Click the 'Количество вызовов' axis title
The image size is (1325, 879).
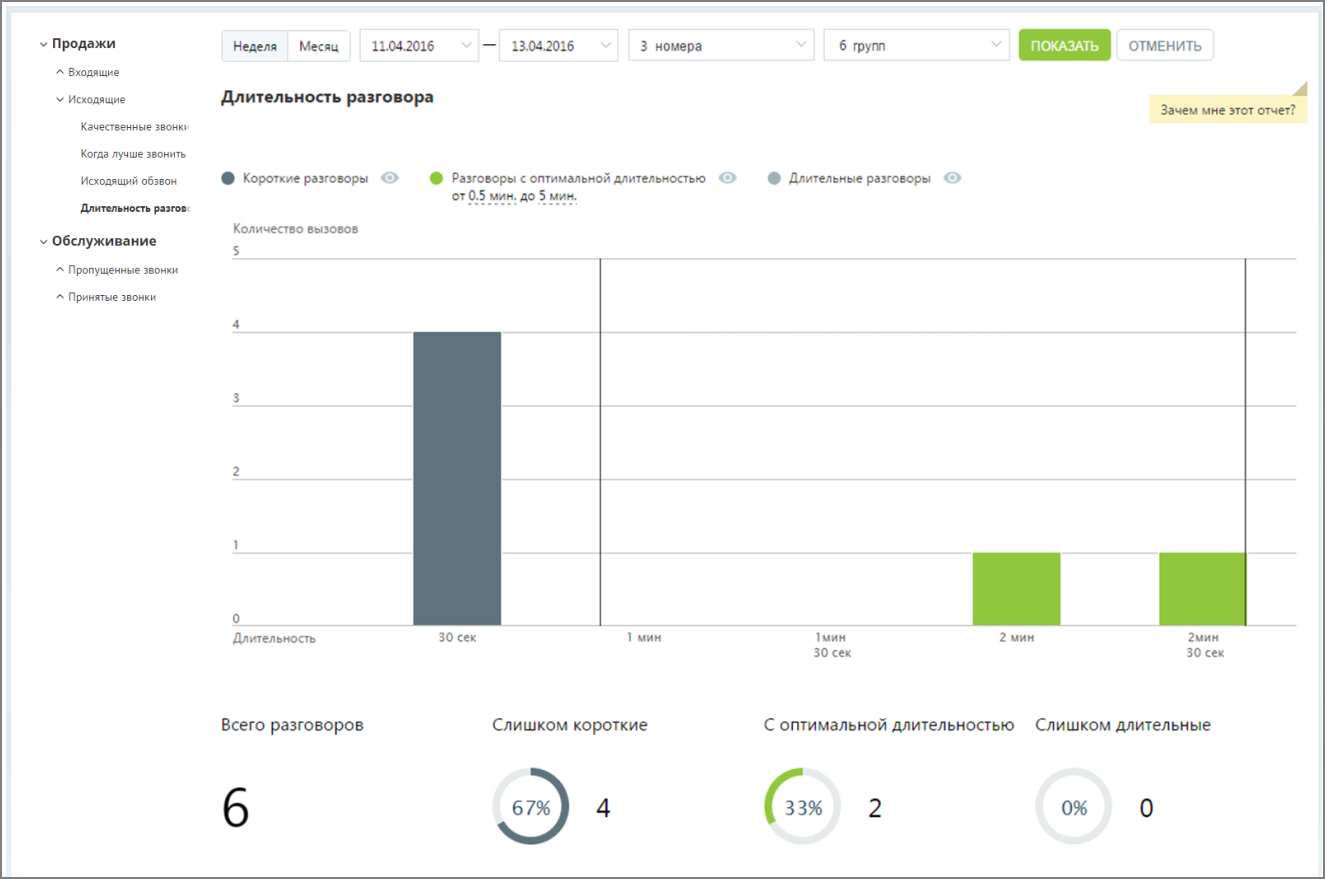click(x=296, y=228)
